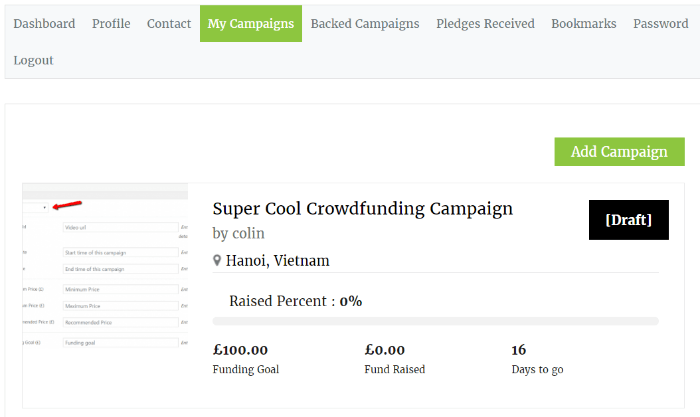Click the £100.00 funding goal amount
This screenshot has width=700, height=417.
click(x=240, y=350)
